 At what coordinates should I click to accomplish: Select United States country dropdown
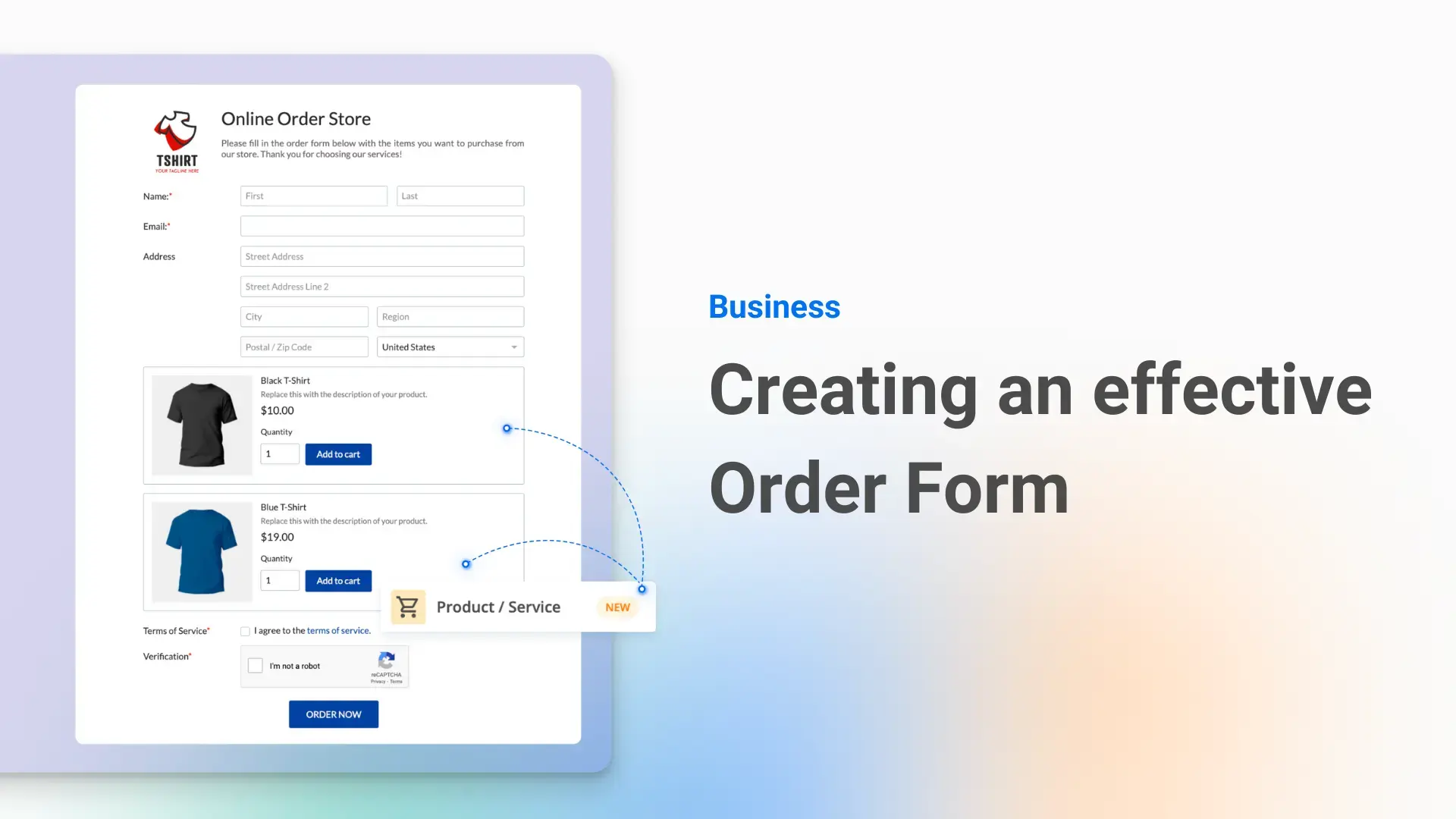pyautogui.click(x=450, y=346)
